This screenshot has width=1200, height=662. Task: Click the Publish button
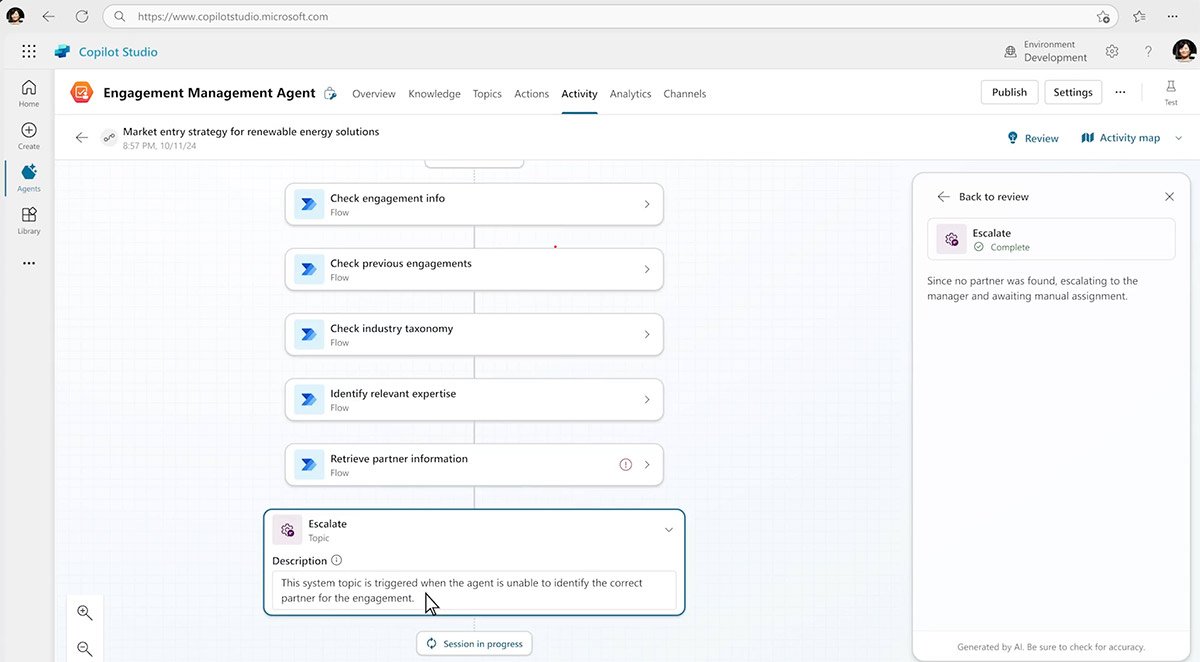[x=1009, y=92]
